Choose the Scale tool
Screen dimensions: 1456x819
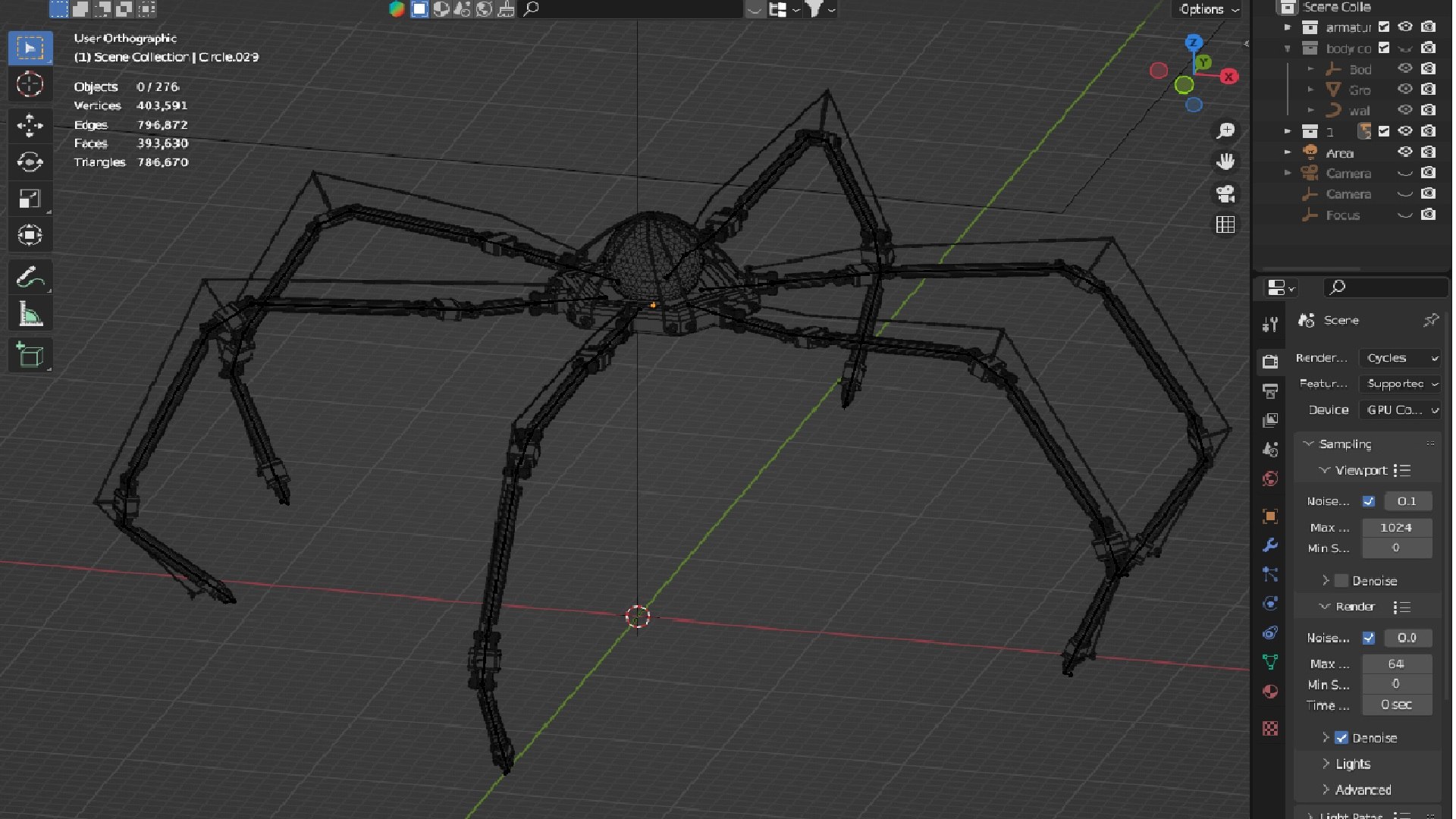click(30, 199)
